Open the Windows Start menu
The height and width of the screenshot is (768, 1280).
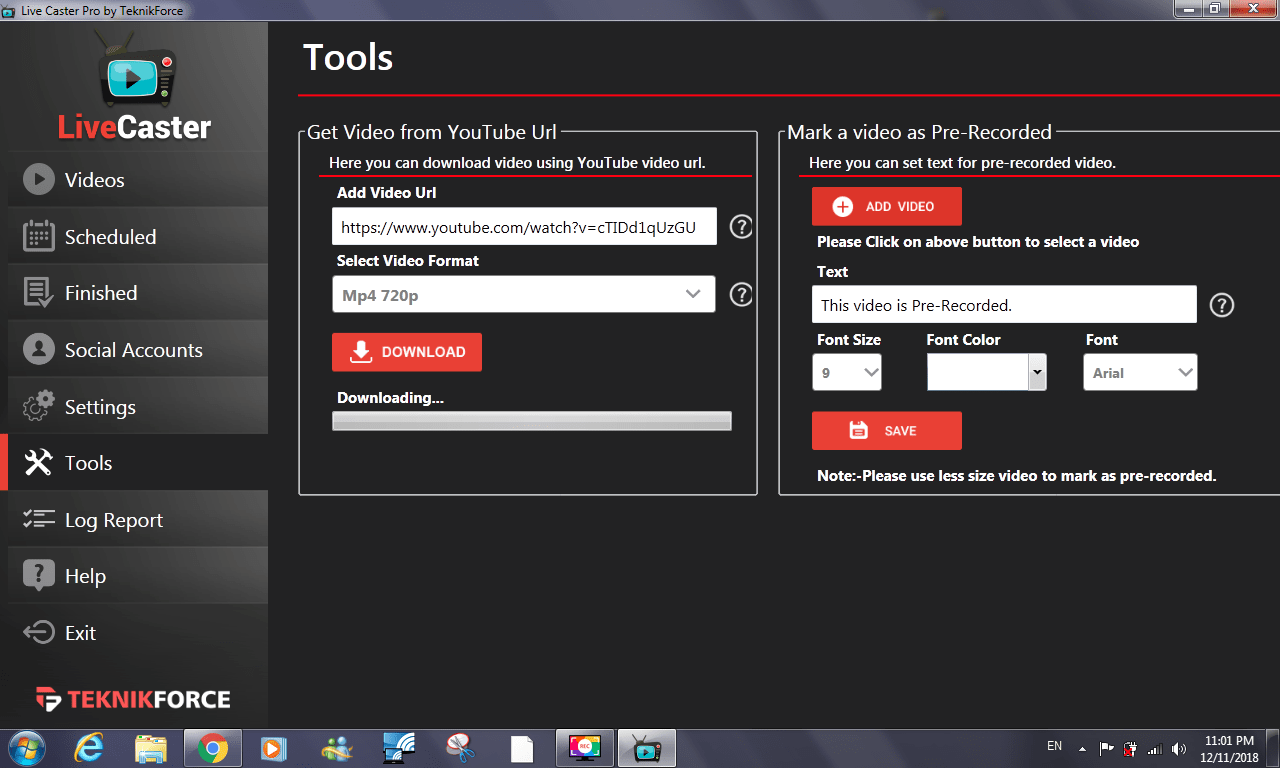click(27, 748)
